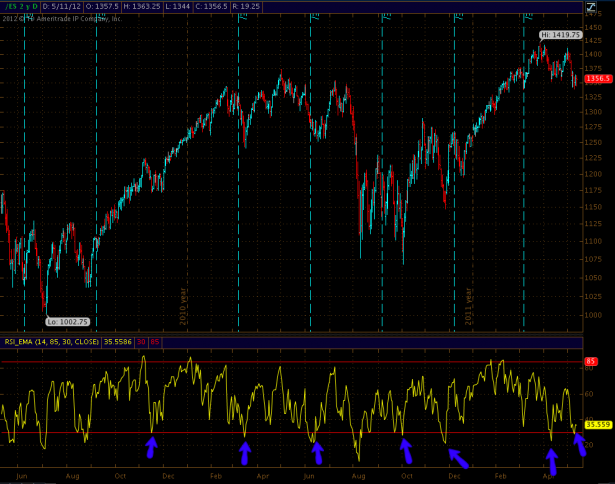The image size is (615, 484).
Task: Click the 1450 price axis label
Action: coord(593,27)
